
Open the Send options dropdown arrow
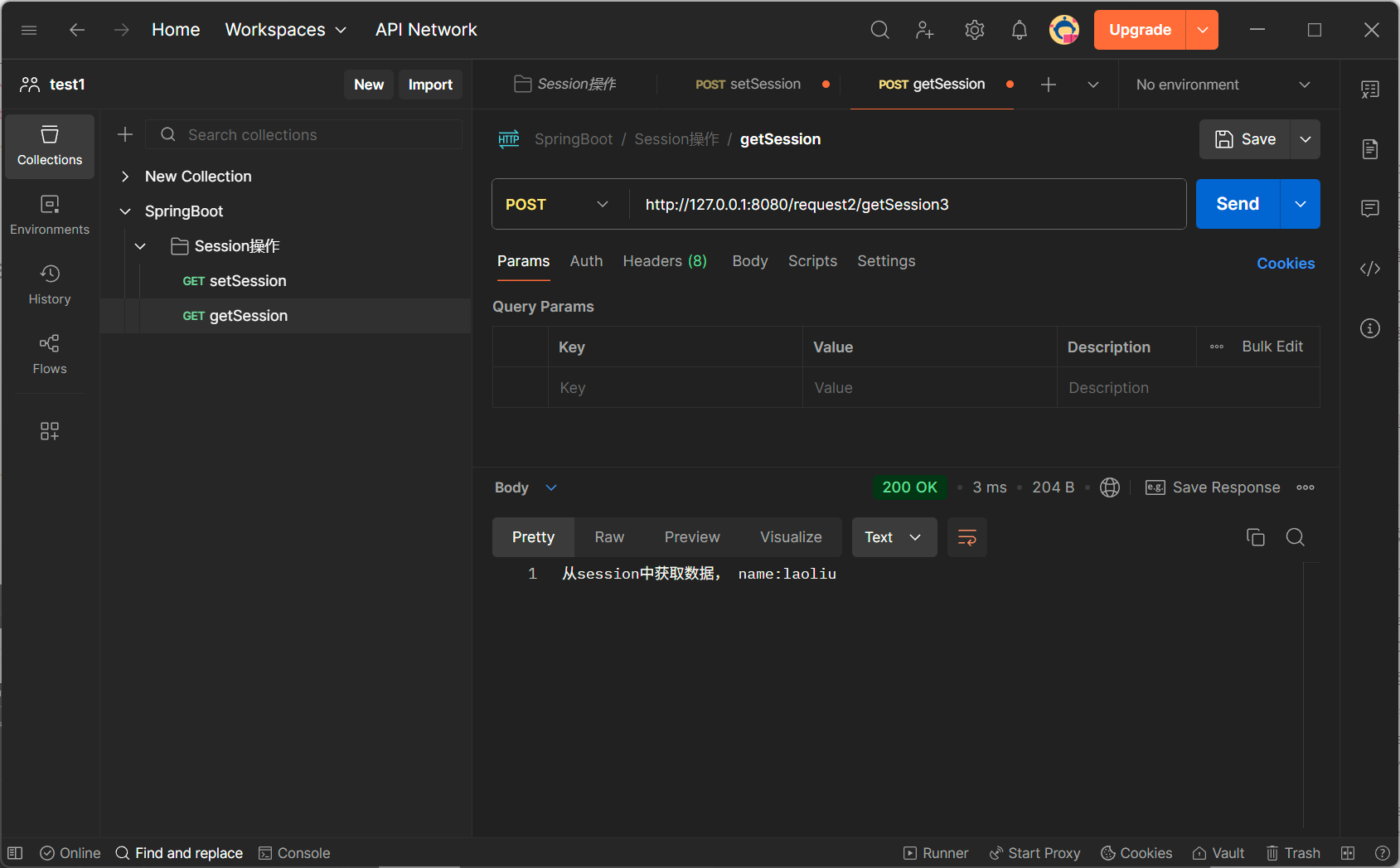tap(1301, 204)
